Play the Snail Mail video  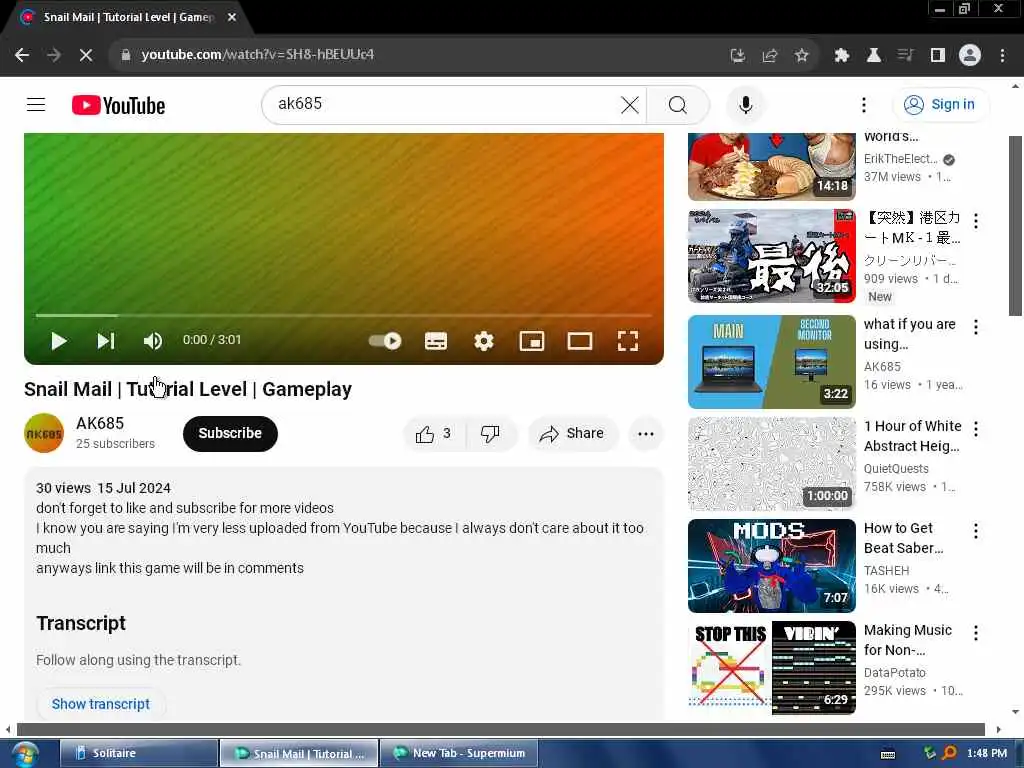59,341
